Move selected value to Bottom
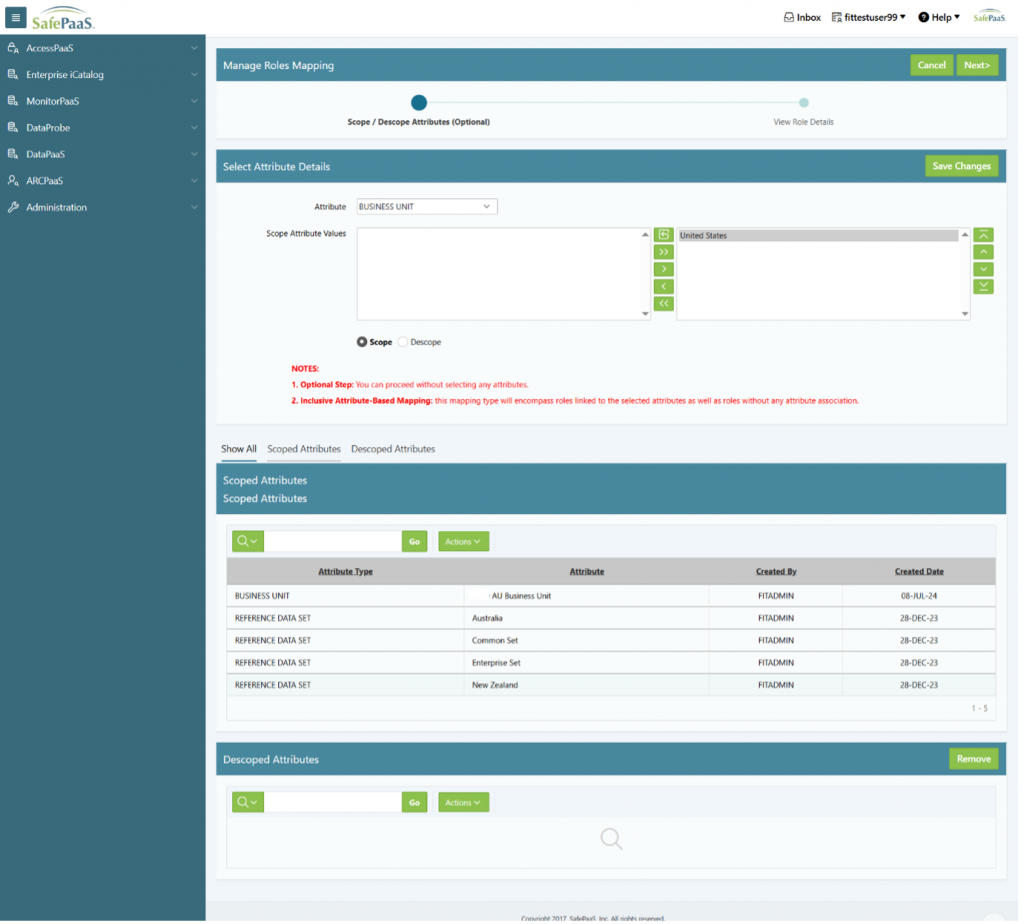The width and height of the screenshot is (1024, 924). tap(984, 286)
